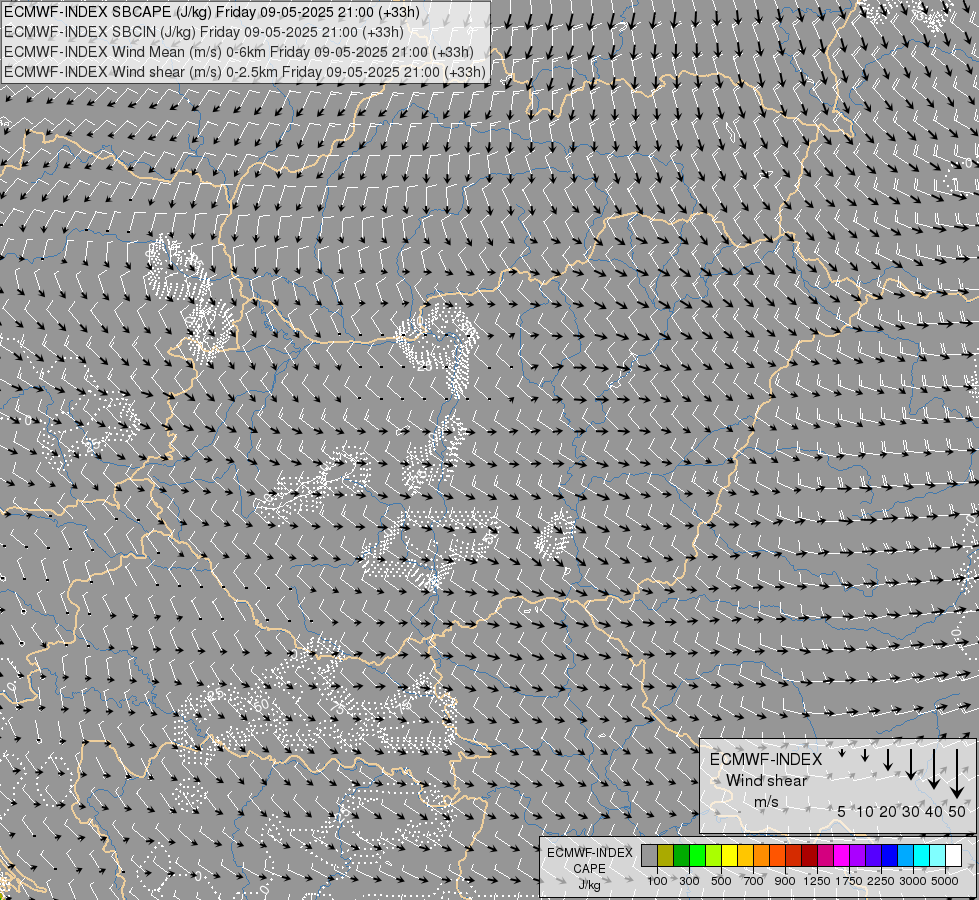
Task: Click the number 40 under shear arrows
Action: click(934, 811)
